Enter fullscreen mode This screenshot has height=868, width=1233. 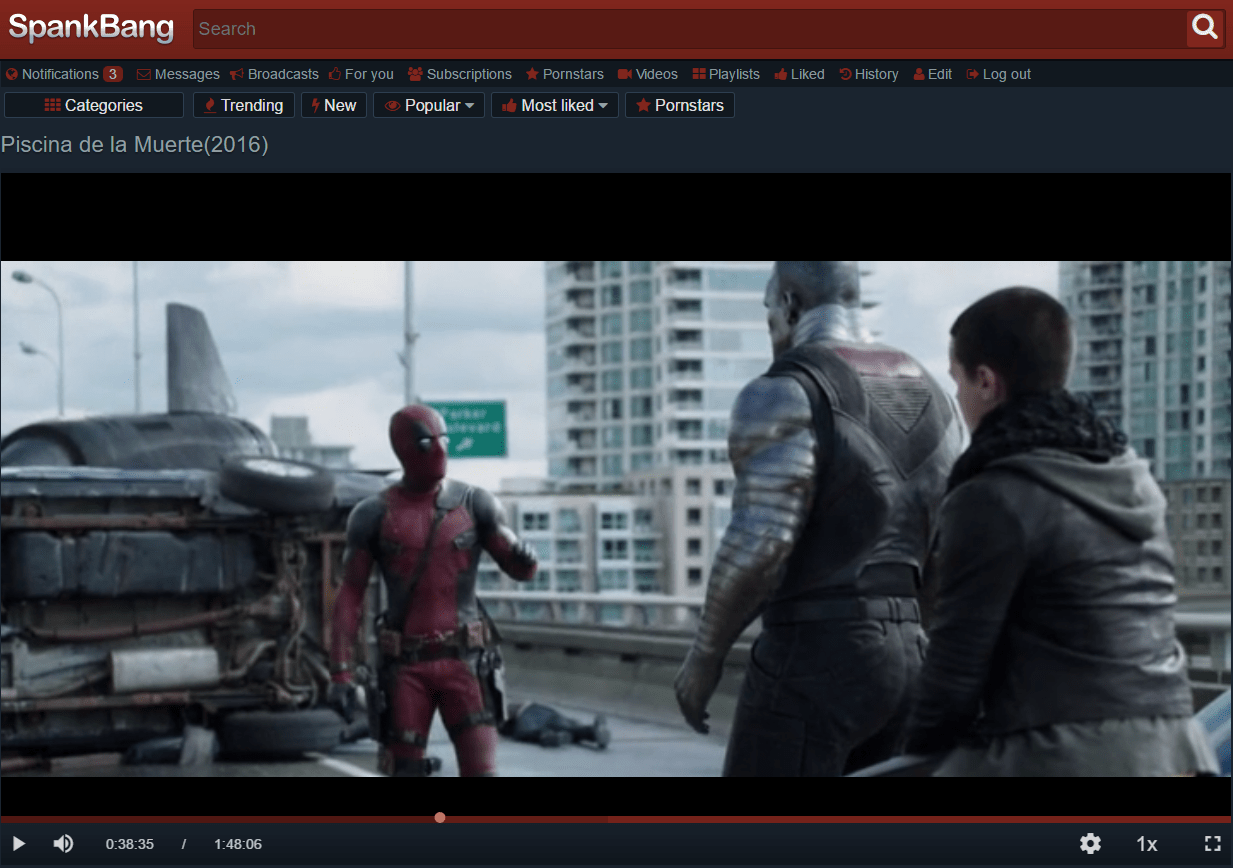[x=1212, y=844]
